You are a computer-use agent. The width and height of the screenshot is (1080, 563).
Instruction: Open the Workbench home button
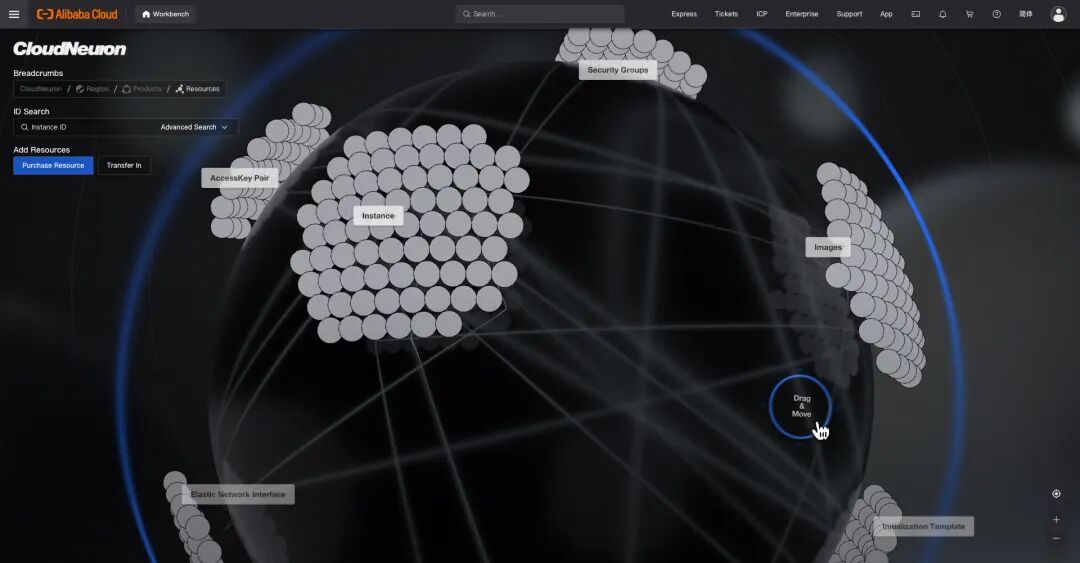tap(165, 14)
